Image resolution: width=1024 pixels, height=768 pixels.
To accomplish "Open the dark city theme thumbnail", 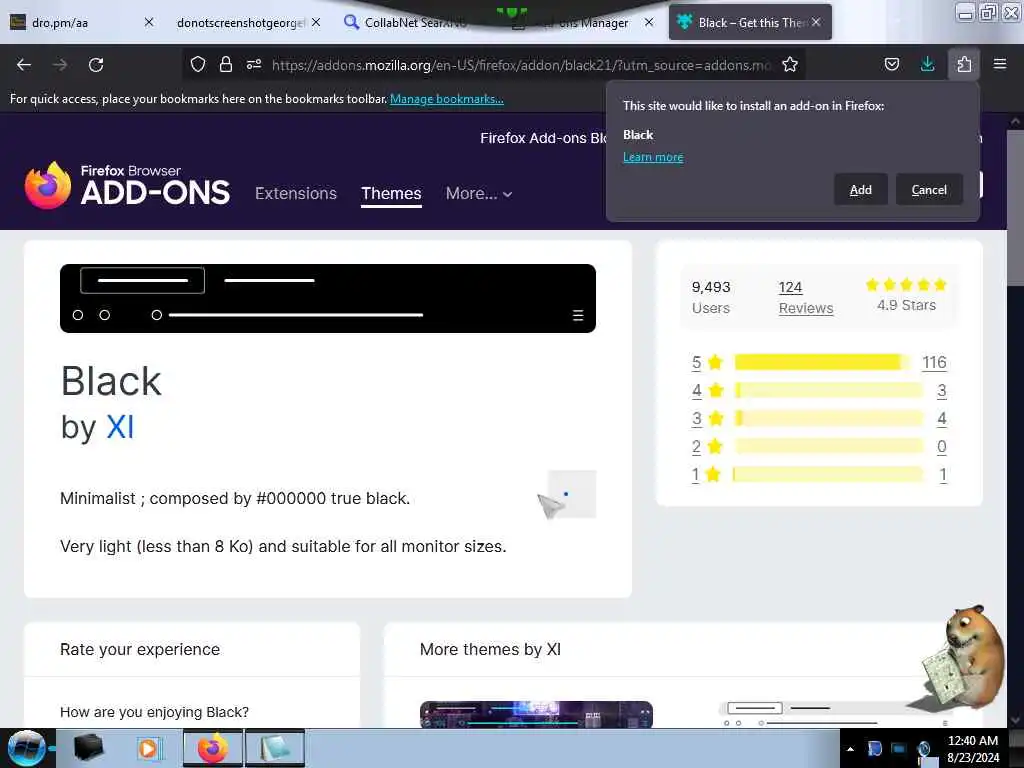I will click(x=536, y=714).
